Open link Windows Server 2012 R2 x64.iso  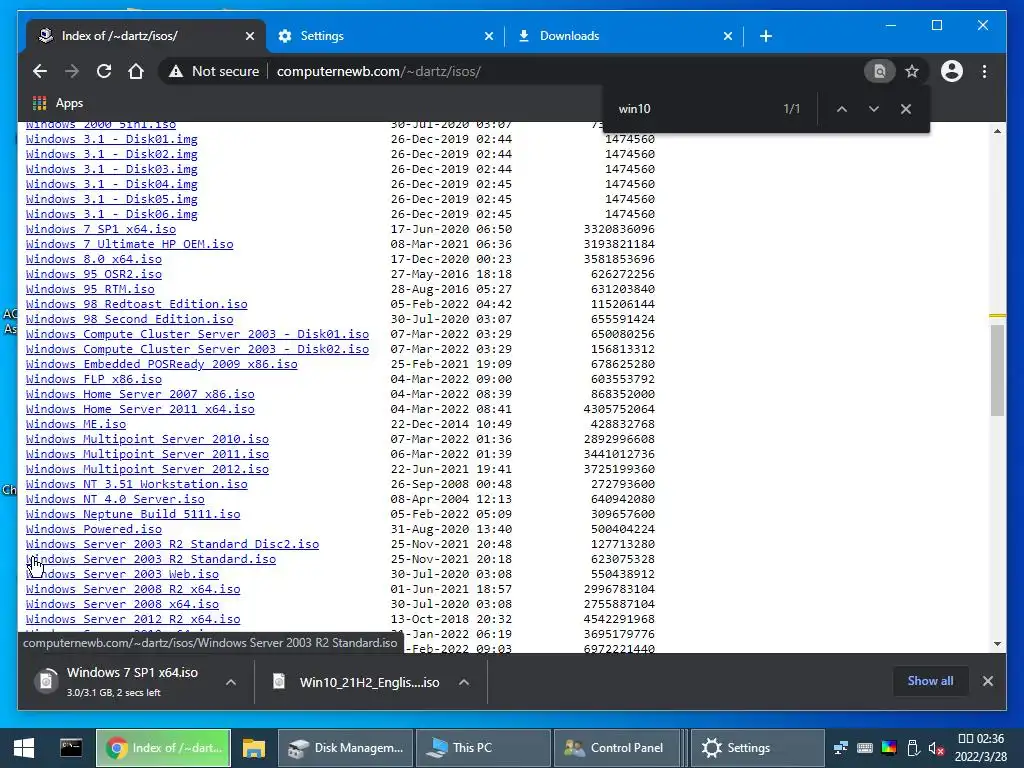(x=133, y=620)
